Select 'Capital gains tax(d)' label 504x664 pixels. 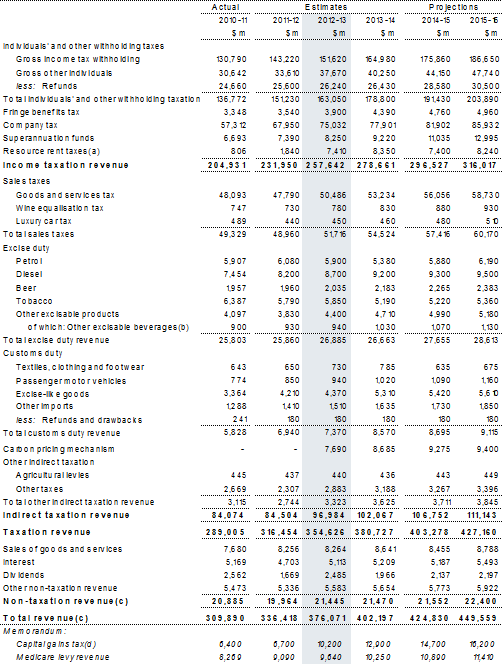point(56,645)
